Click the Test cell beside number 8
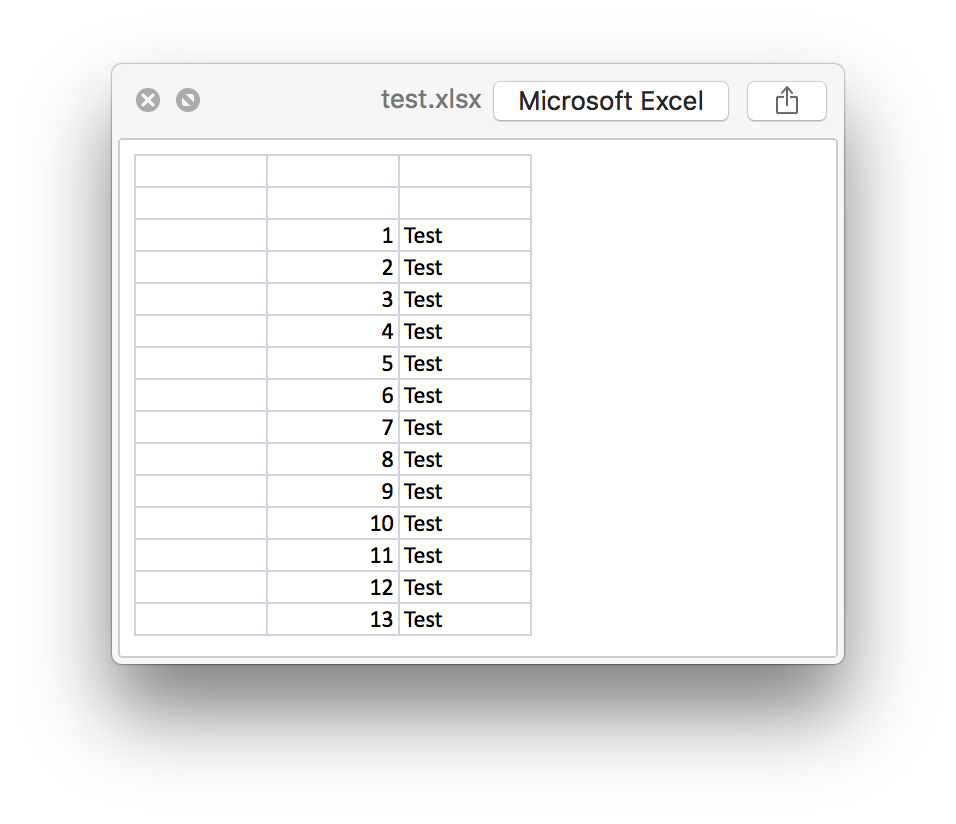The image size is (956, 824). [465, 459]
